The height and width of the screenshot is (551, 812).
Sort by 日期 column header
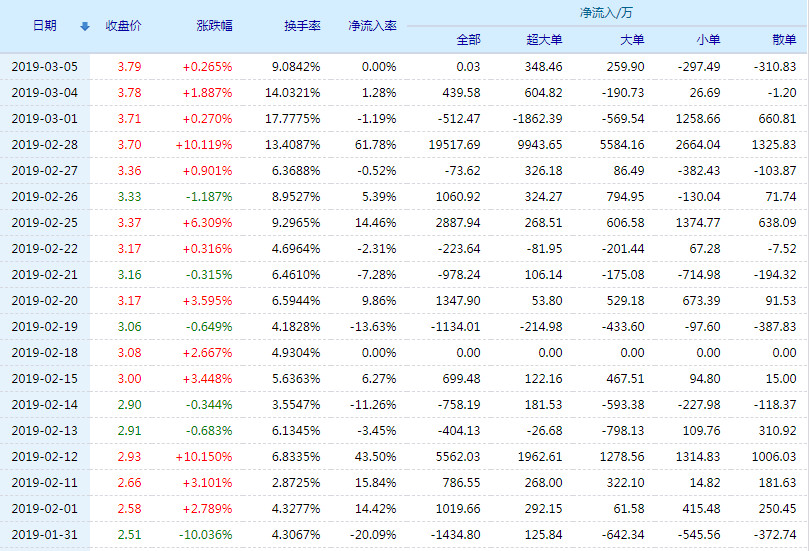(x=45, y=25)
